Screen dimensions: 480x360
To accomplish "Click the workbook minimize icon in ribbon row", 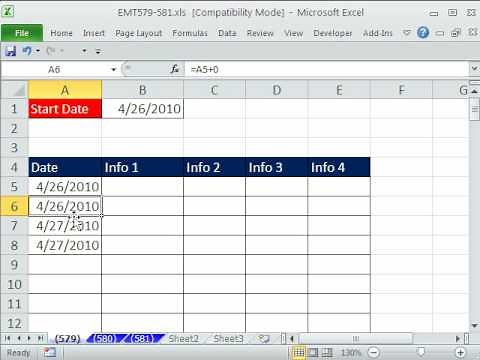I will click(x=440, y=33).
